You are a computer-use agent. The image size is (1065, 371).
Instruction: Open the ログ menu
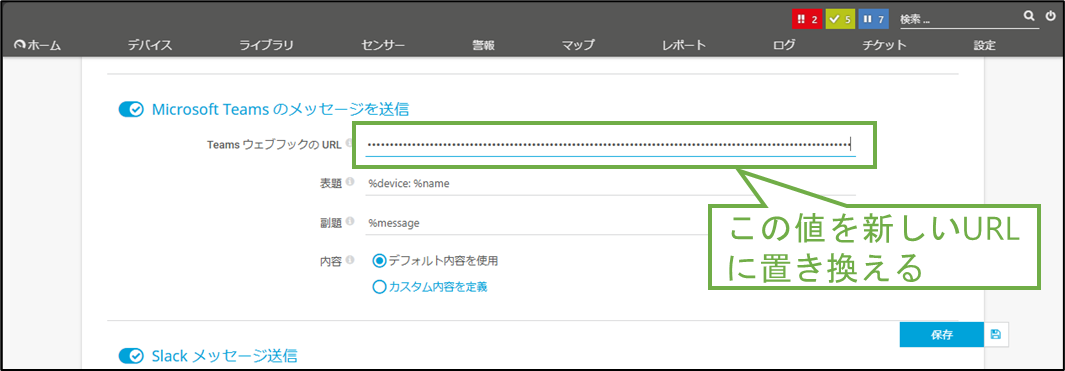pos(783,46)
